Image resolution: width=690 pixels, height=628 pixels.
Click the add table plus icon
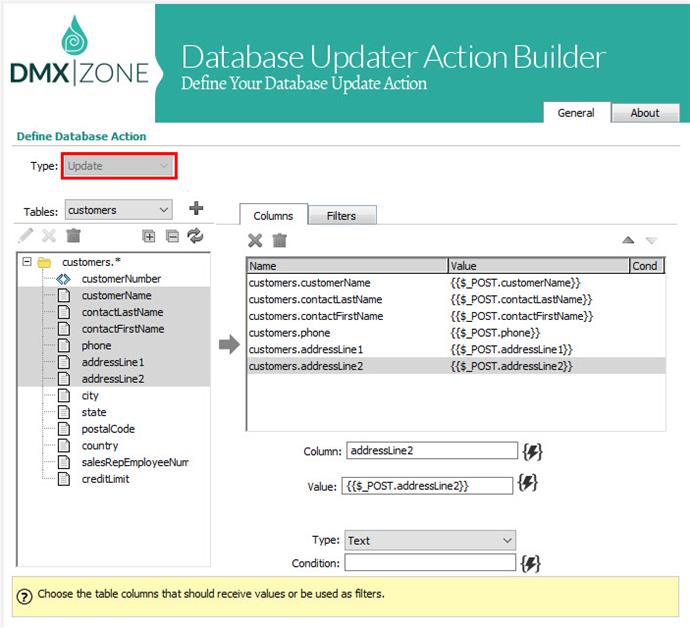tap(196, 208)
